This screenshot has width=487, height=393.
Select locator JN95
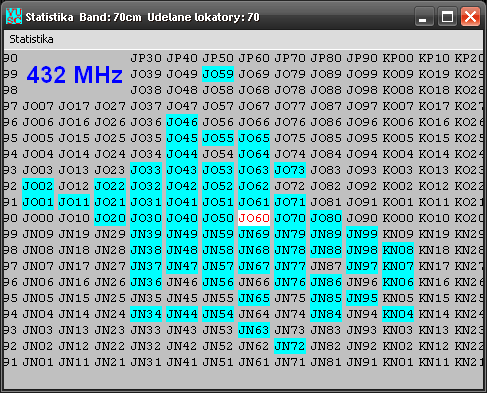point(362,298)
